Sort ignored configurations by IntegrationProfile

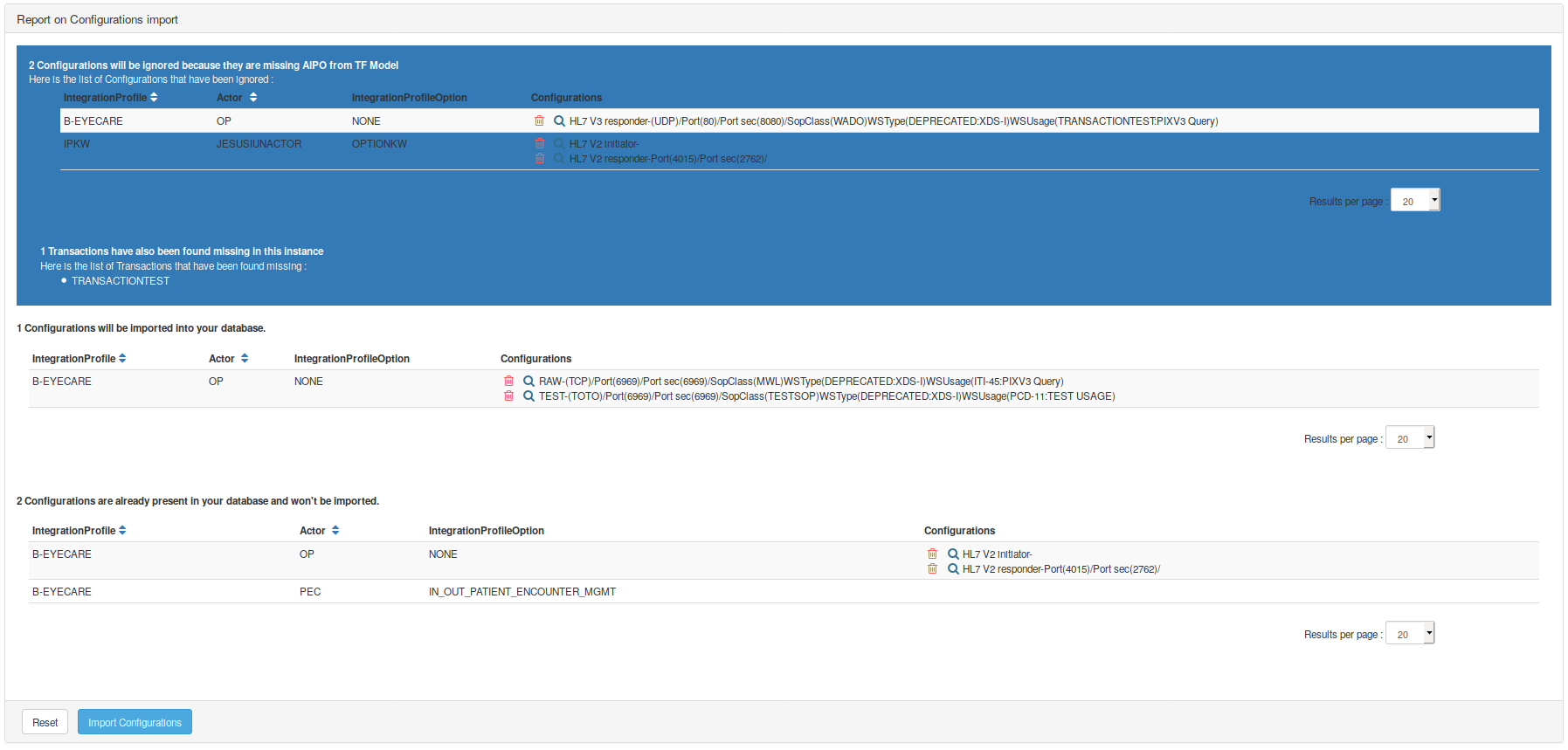pos(154,98)
